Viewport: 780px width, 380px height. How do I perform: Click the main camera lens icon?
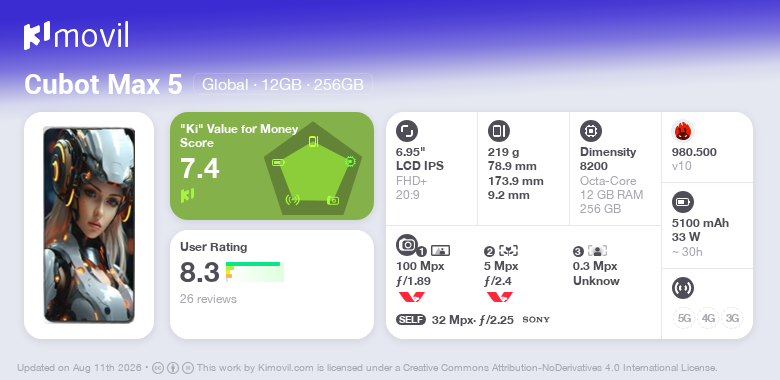[x=407, y=245]
